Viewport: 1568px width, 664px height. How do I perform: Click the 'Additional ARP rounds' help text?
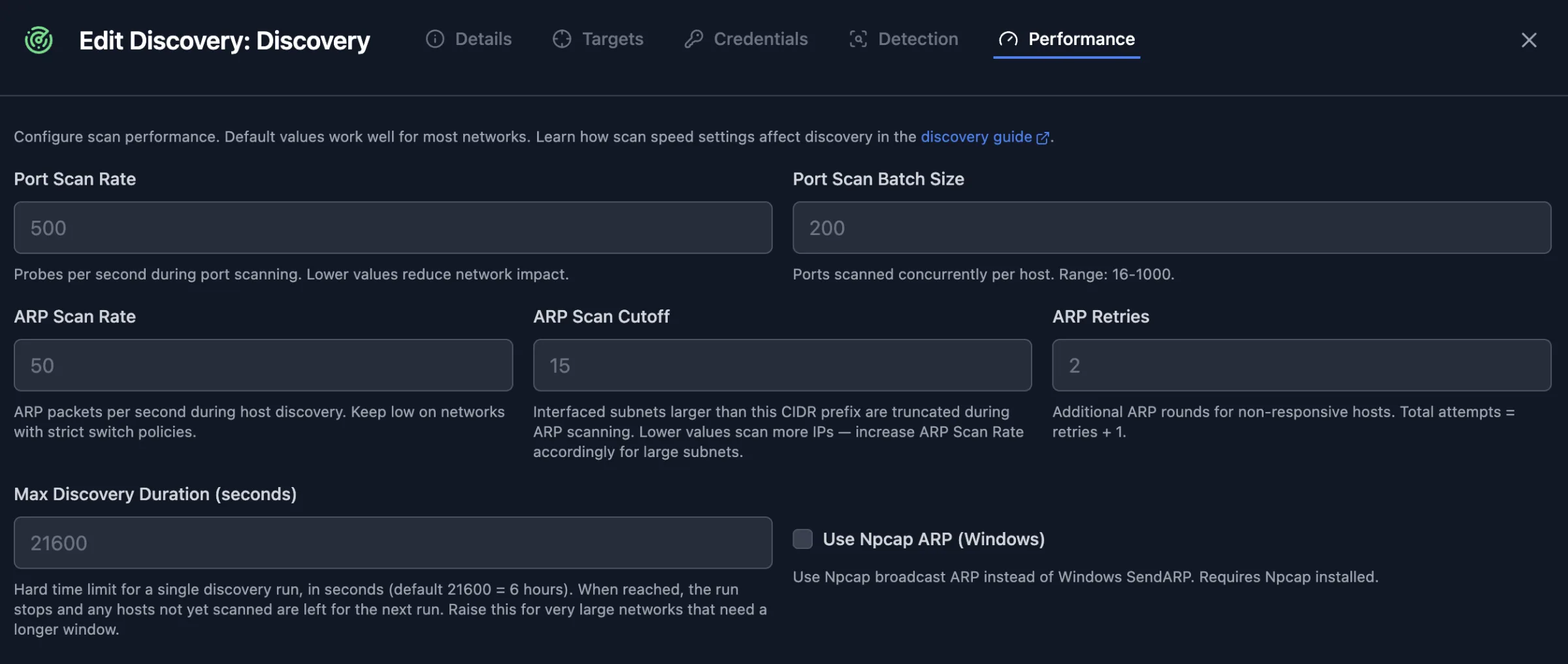1283,422
